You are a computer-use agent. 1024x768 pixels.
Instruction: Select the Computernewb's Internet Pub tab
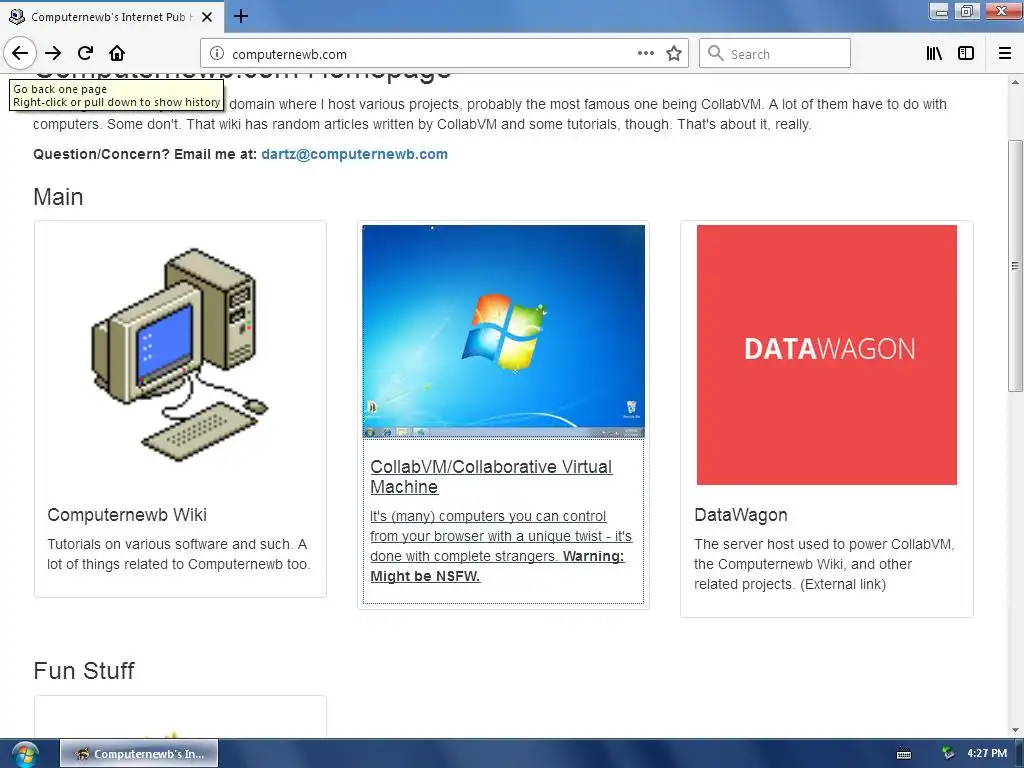pyautogui.click(x=111, y=17)
